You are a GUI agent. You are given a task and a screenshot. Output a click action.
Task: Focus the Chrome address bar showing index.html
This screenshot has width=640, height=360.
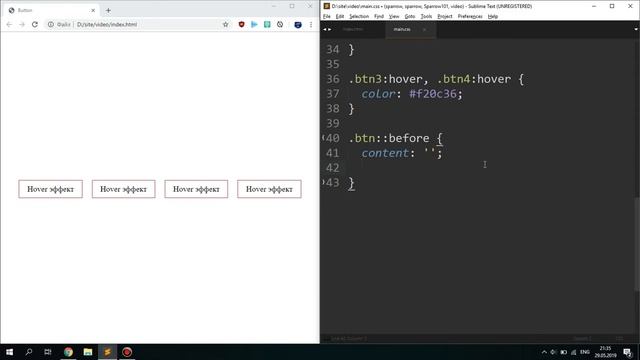[x=139, y=24]
